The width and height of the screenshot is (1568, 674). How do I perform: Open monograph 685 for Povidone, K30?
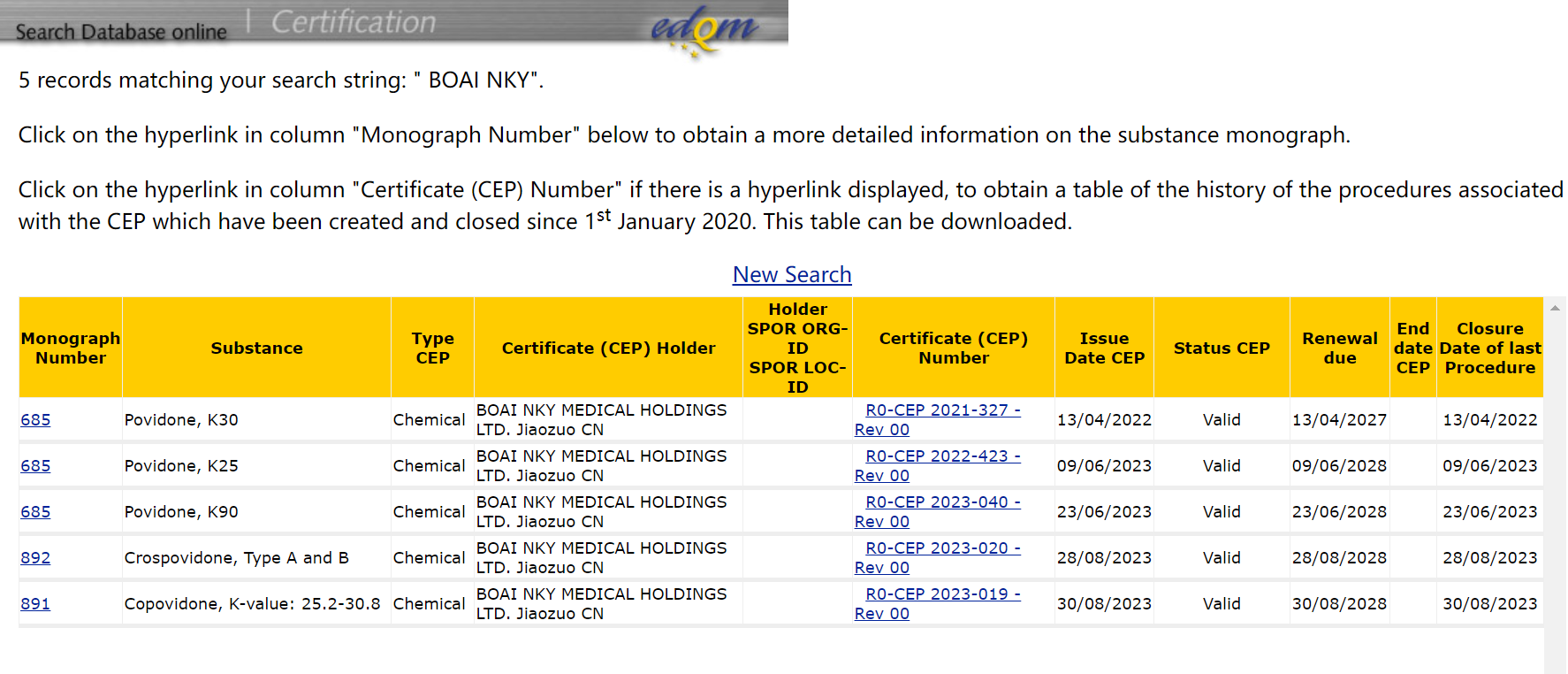click(35, 420)
